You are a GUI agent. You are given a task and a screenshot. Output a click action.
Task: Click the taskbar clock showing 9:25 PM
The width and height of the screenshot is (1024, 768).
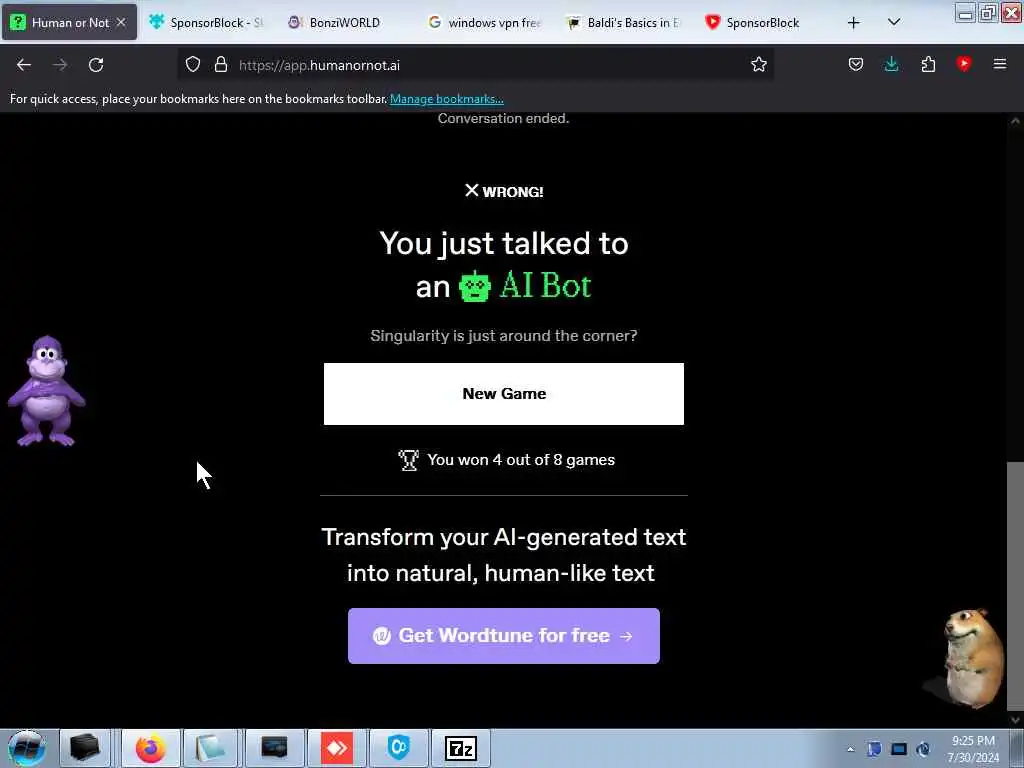coord(973,749)
